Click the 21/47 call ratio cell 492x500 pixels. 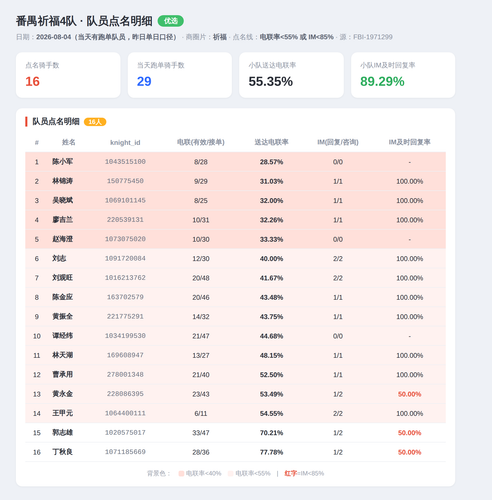[201, 336]
